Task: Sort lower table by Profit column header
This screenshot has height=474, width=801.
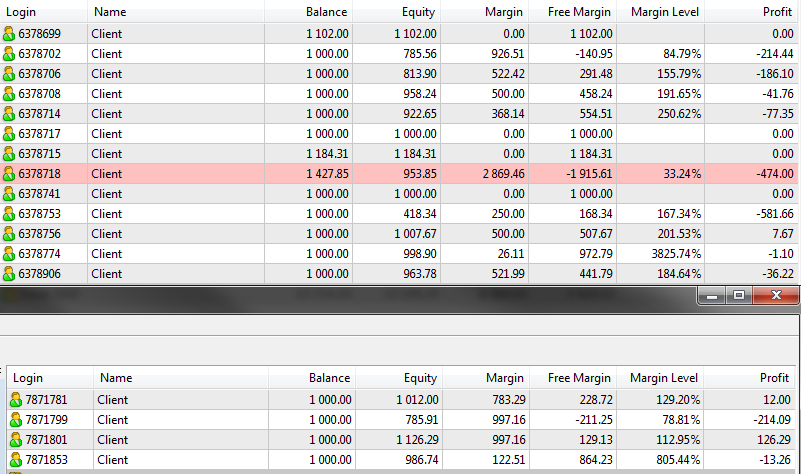Action: point(750,378)
